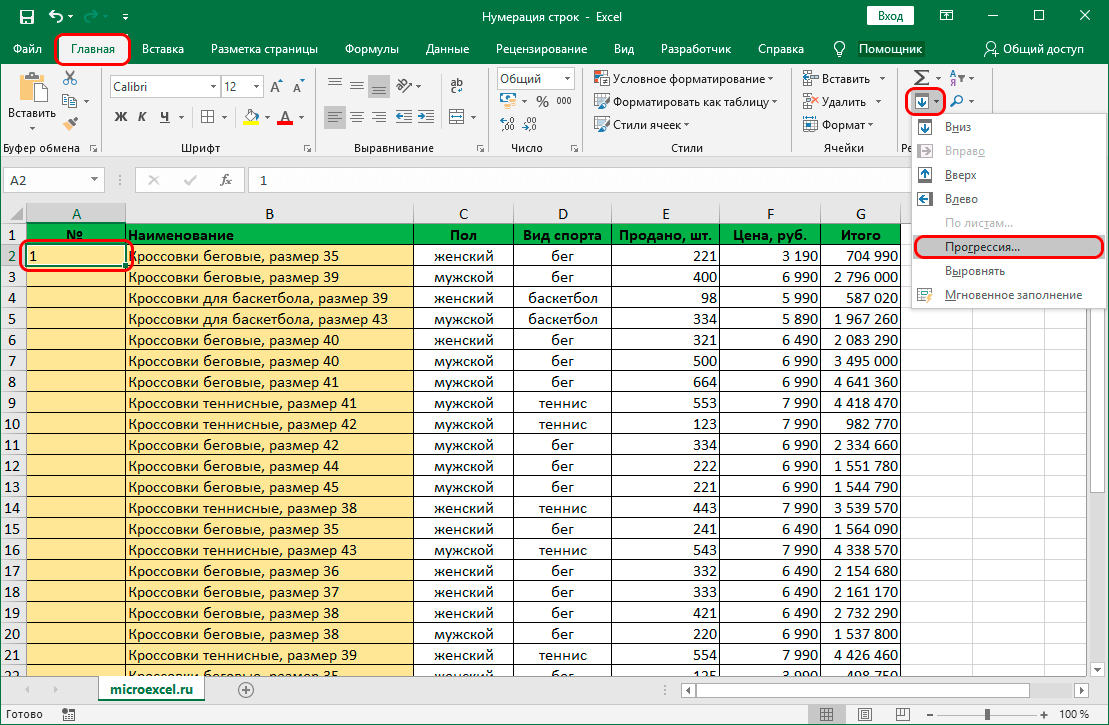
Task: Click the Increase Font Size icon
Action: click(x=276, y=87)
